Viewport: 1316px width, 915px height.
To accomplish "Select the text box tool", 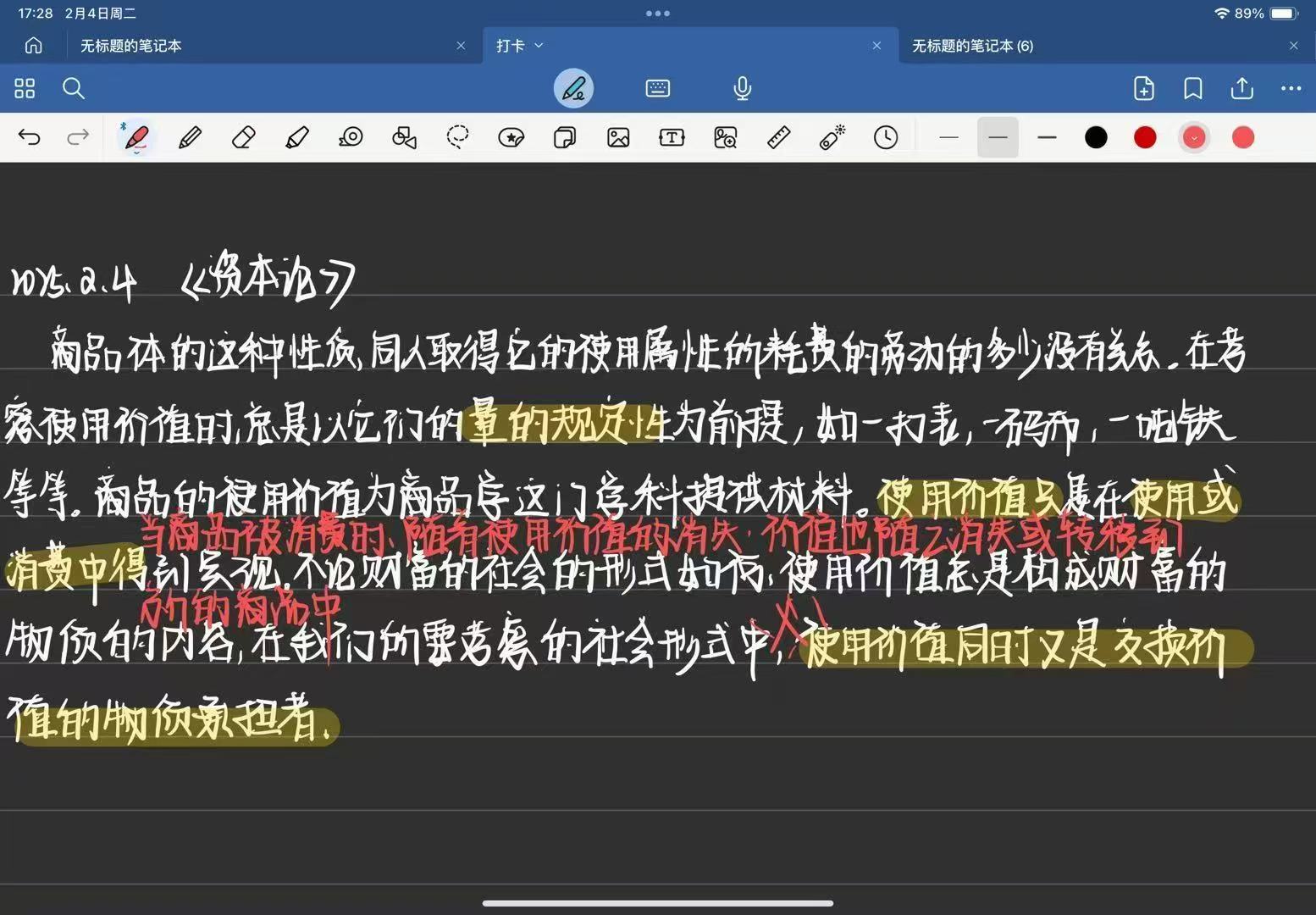I will click(x=672, y=137).
